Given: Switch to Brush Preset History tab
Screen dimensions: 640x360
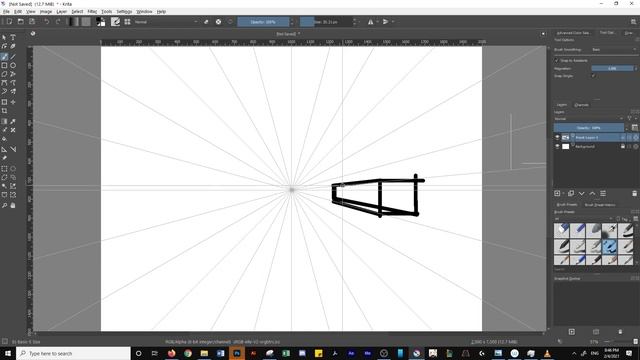Looking at the screenshot, I should pos(600,204).
